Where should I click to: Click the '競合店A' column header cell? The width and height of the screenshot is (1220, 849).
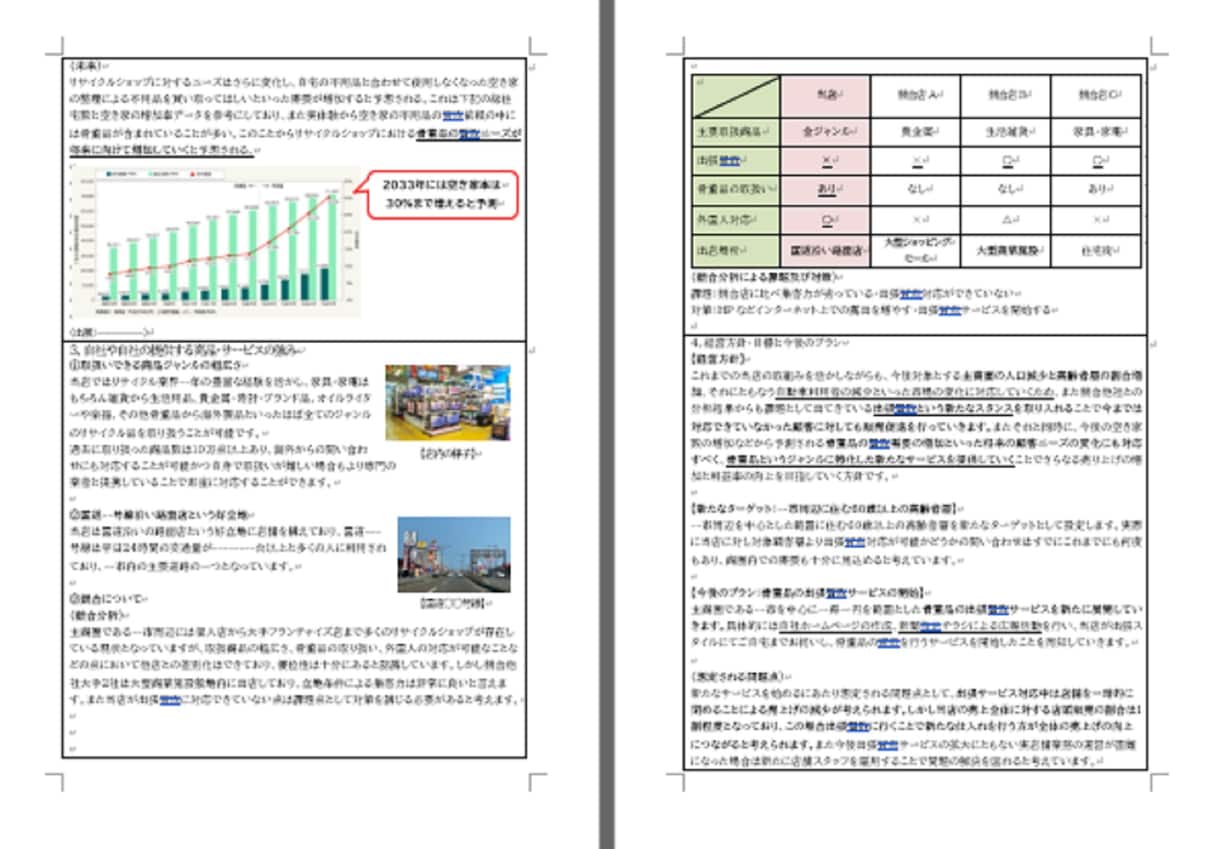coord(915,96)
